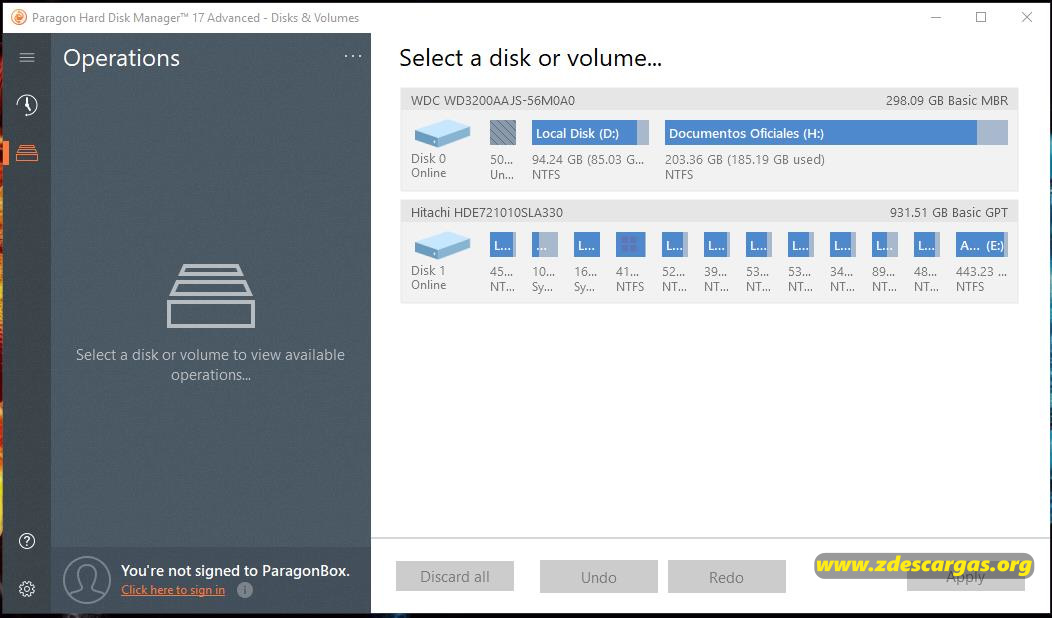Viewport: 1052px width, 618px height.
Task: Close the Paragon Hard Disk Manager window
Action: pyautogui.click(x=1027, y=17)
